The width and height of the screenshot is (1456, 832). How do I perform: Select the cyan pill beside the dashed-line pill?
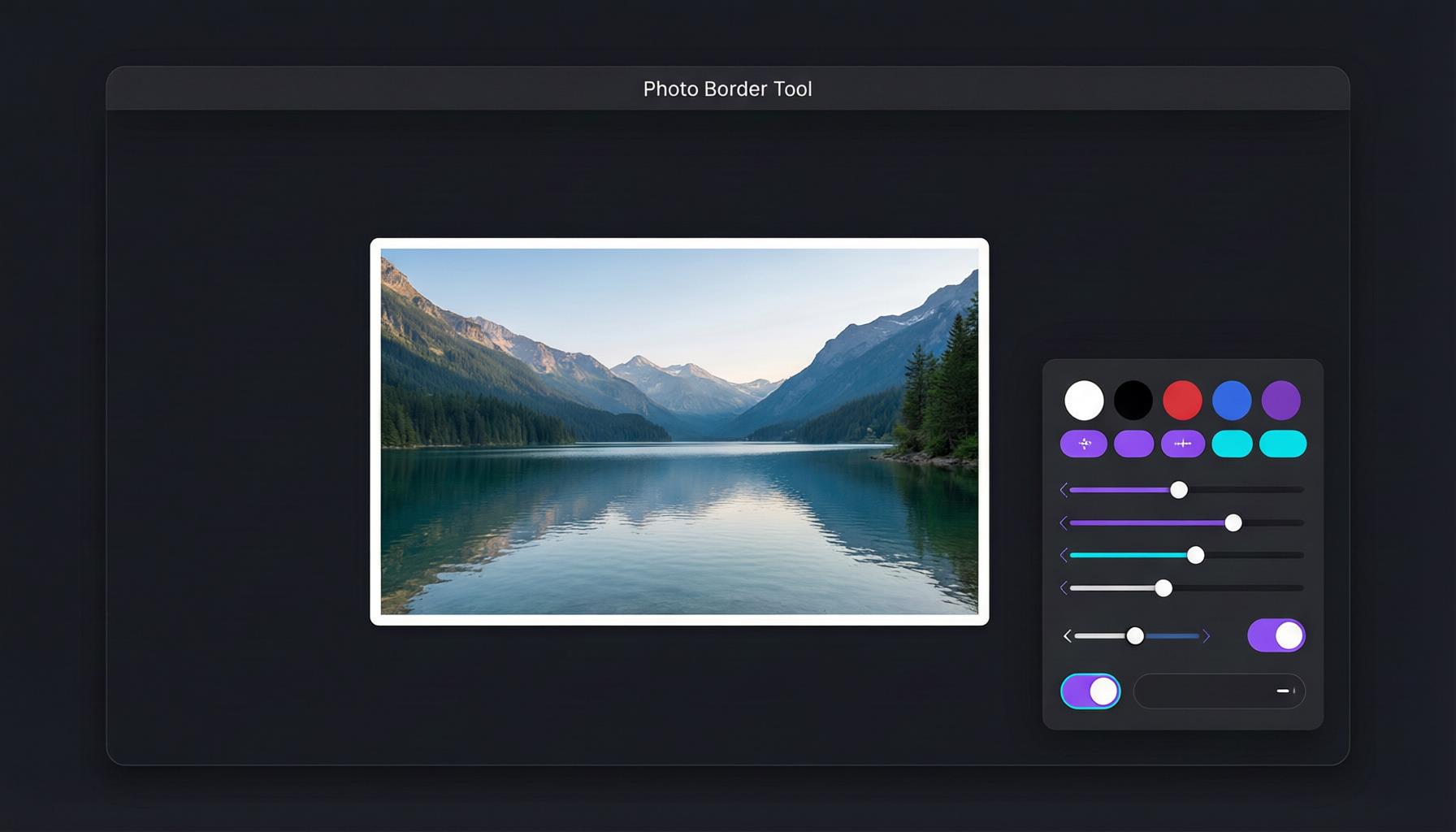point(1232,444)
